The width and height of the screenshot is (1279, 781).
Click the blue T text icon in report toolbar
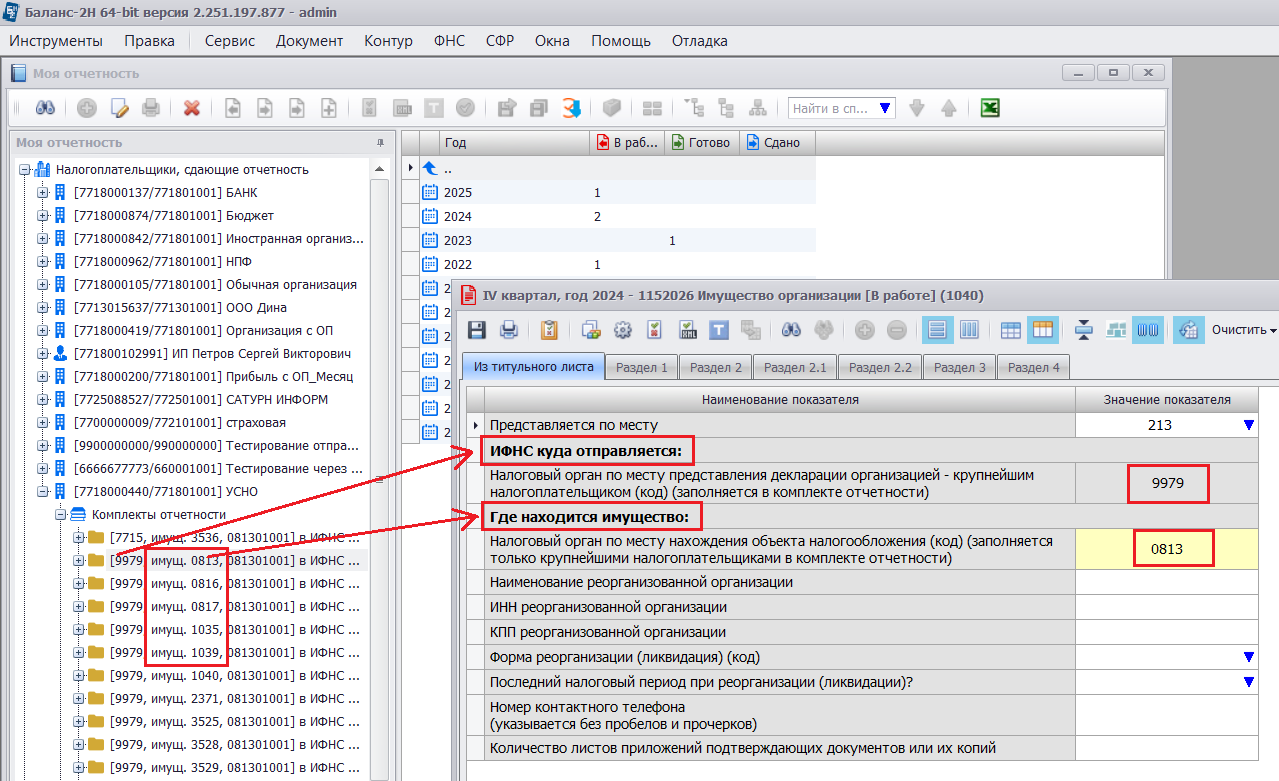point(719,329)
